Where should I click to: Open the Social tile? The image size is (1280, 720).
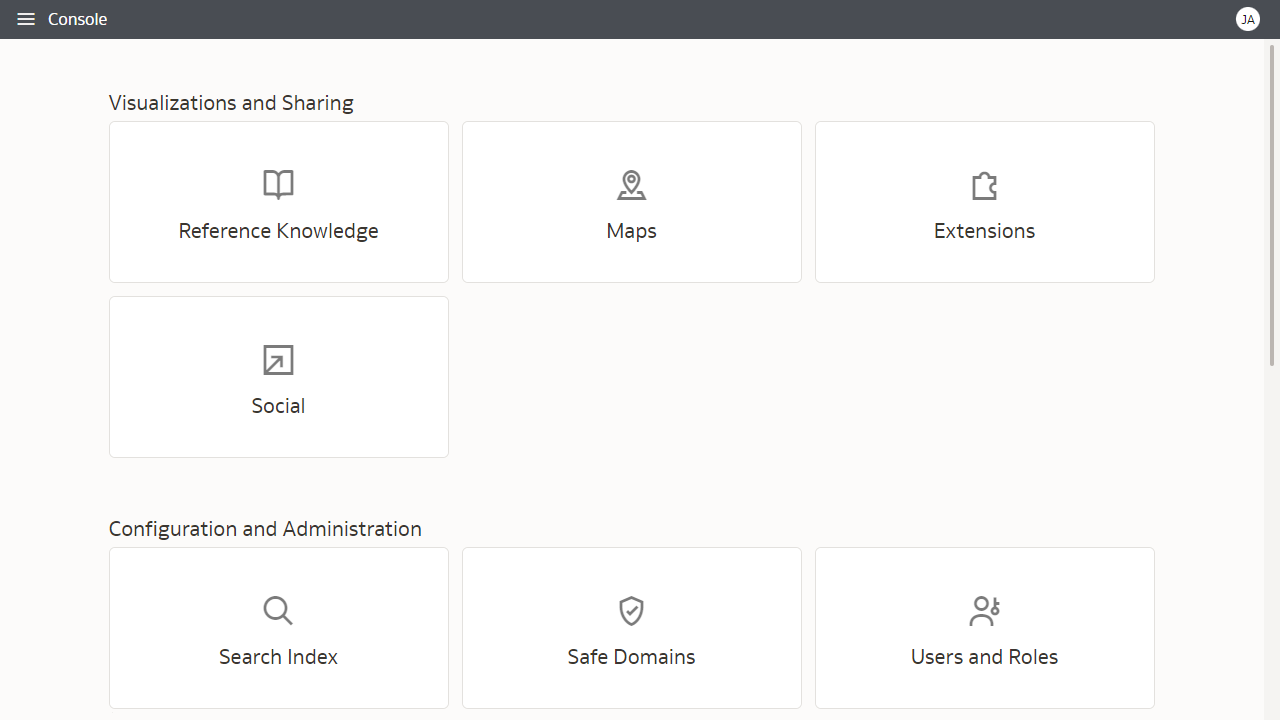pos(278,376)
